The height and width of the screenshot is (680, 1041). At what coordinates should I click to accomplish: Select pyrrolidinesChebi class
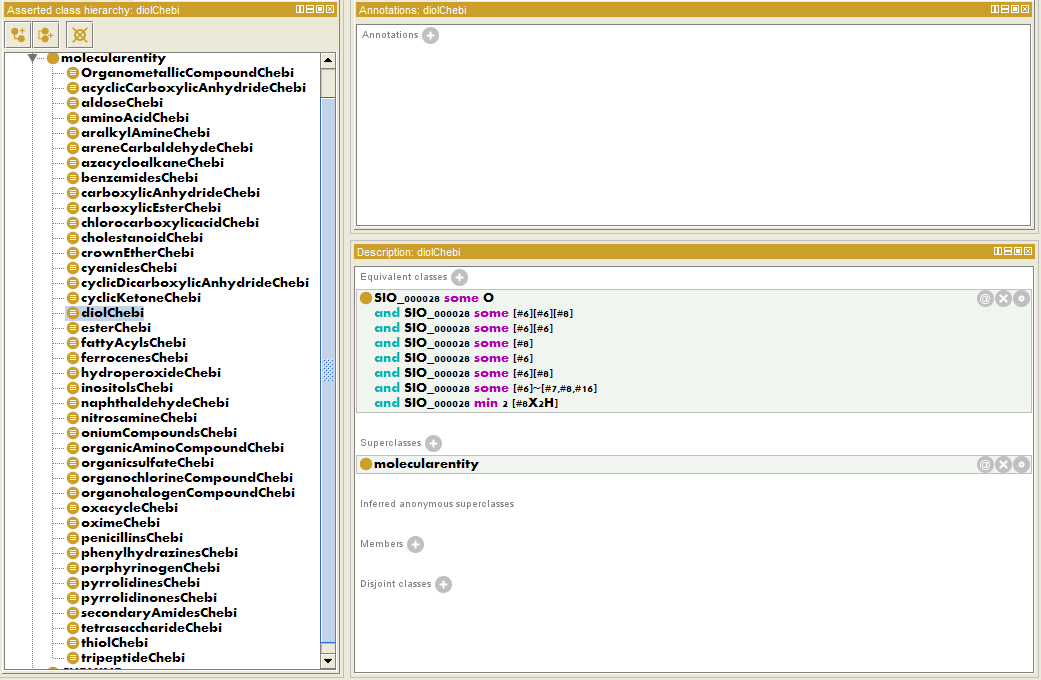tap(140, 583)
